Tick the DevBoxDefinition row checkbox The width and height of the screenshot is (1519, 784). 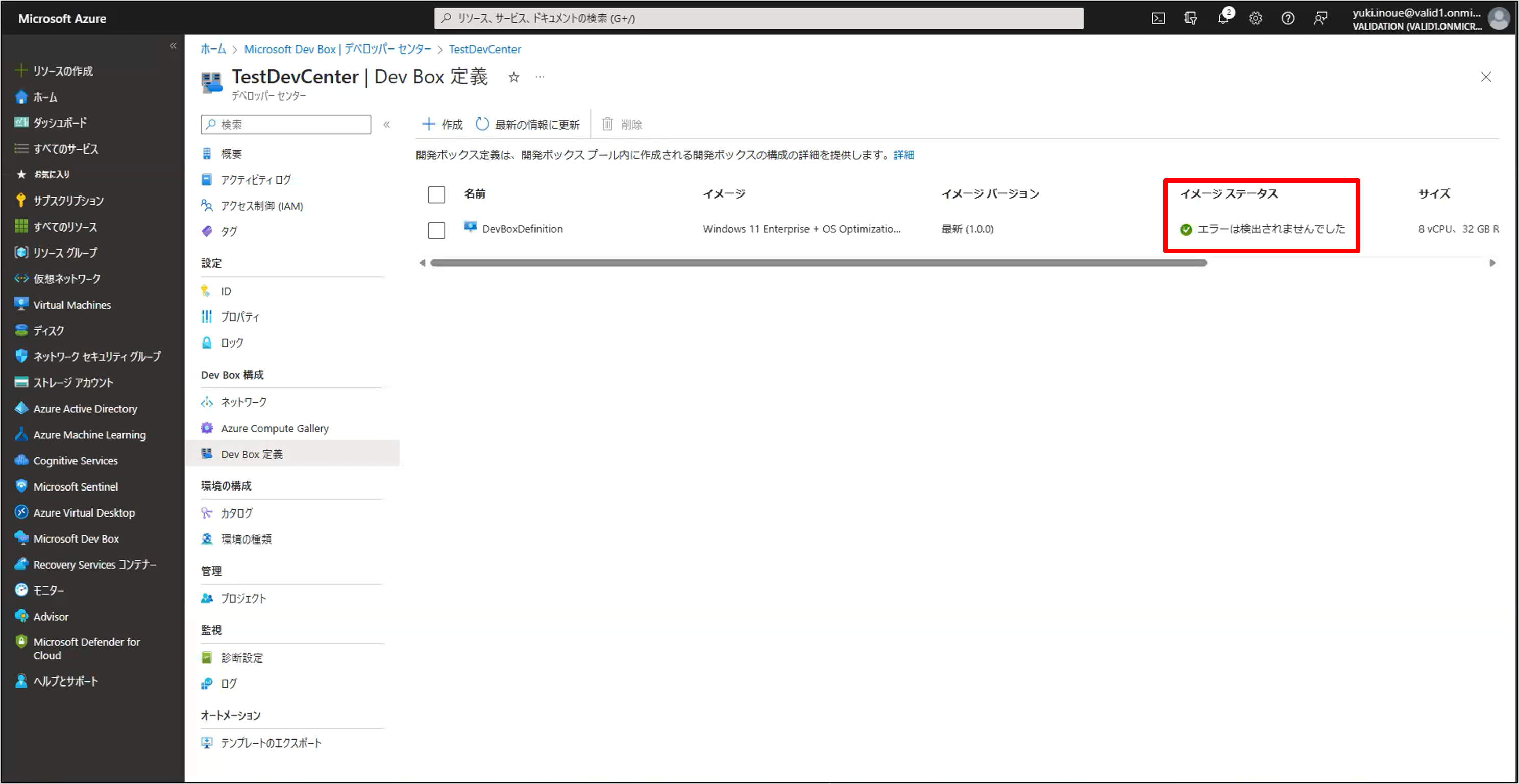pyautogui.click(x=436, y=230)
